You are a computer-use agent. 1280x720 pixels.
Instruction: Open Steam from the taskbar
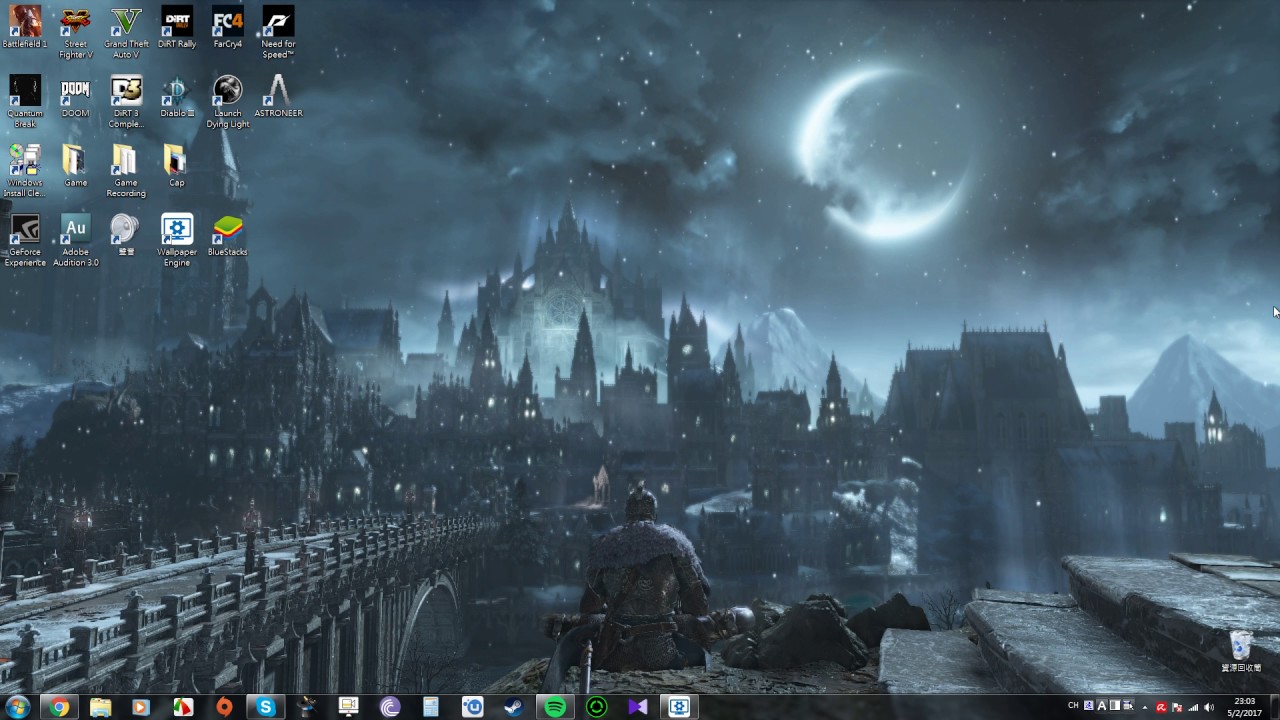[x=513, y=706]
